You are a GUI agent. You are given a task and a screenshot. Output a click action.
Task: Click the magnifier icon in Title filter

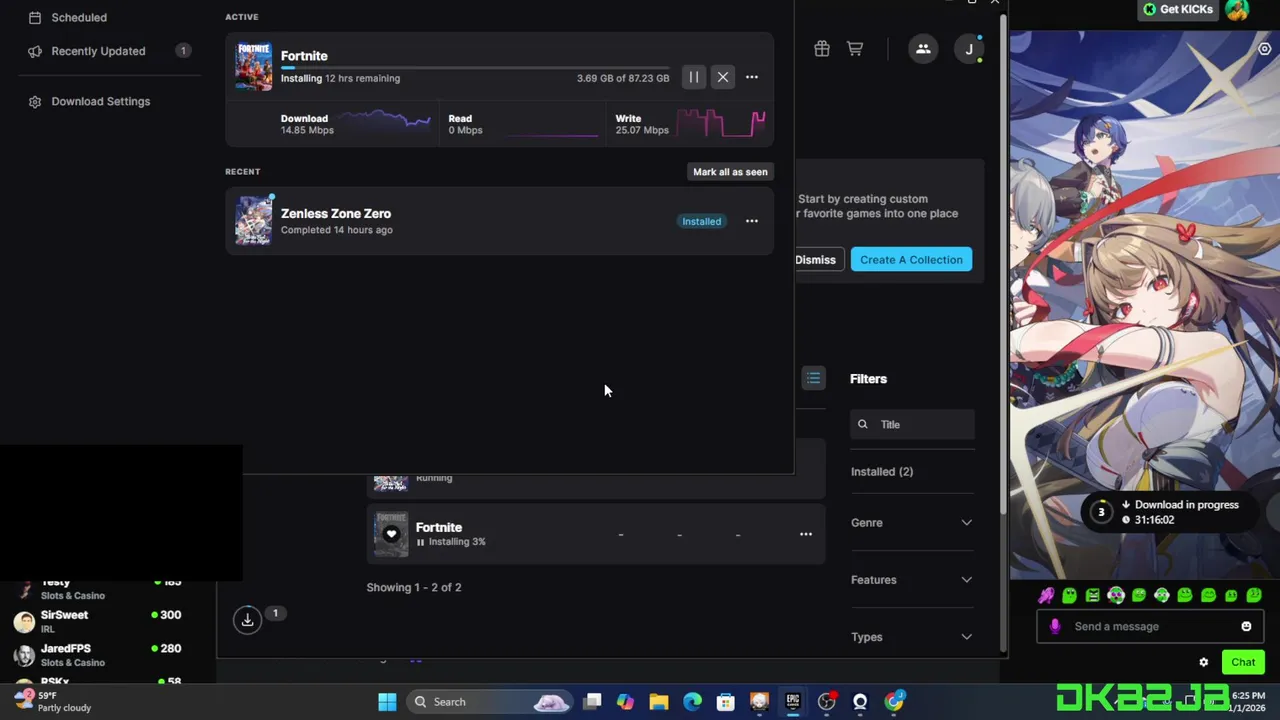[x=863, y=424]
